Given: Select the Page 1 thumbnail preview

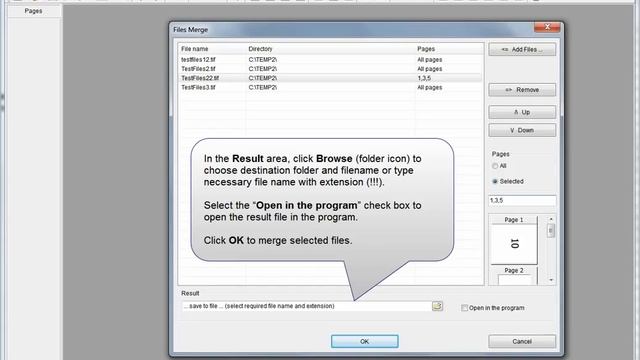Looking at the screenshot, I should [514, 240].
